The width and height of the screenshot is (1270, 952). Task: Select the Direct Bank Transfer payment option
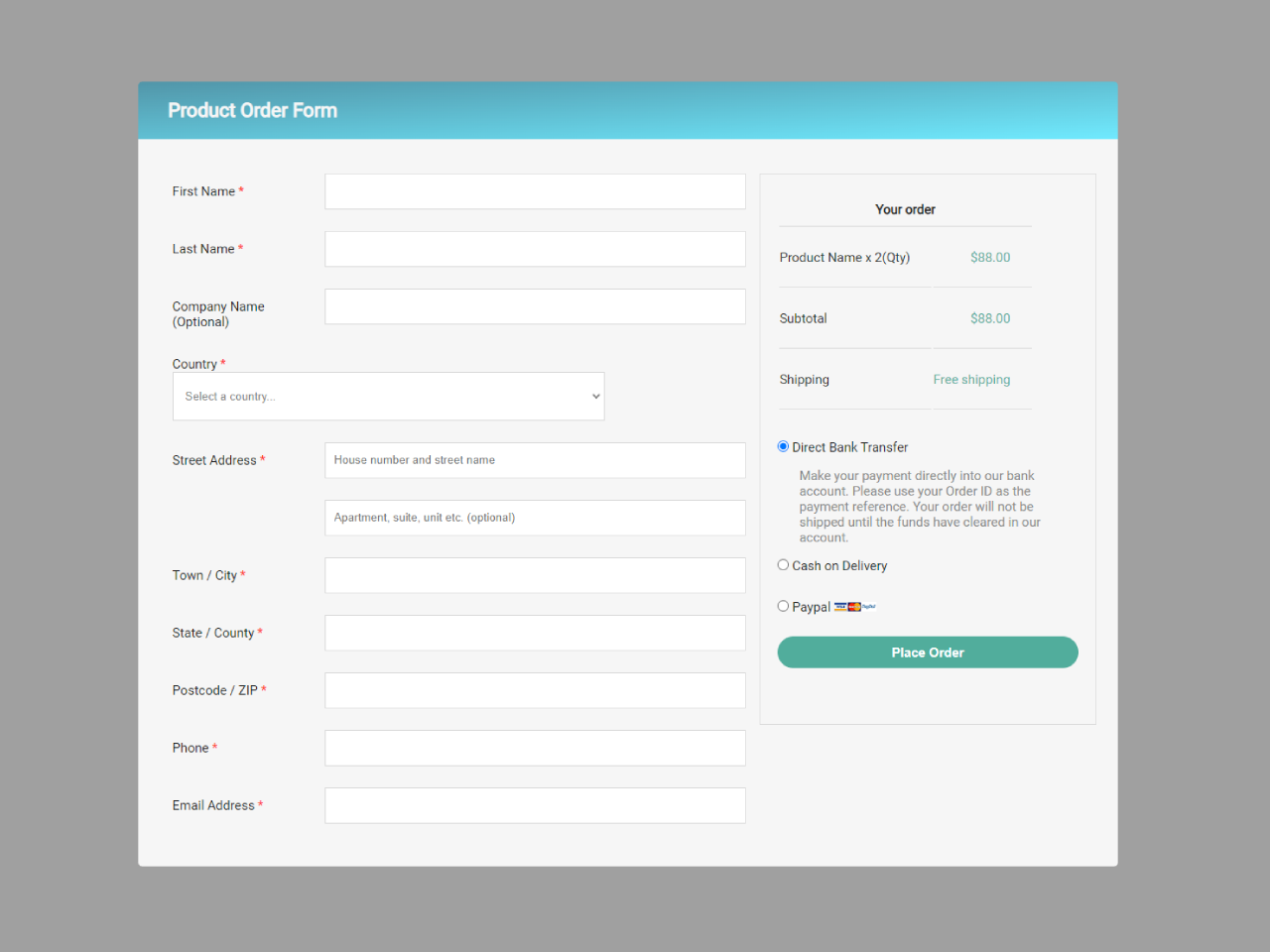[783, 446]
